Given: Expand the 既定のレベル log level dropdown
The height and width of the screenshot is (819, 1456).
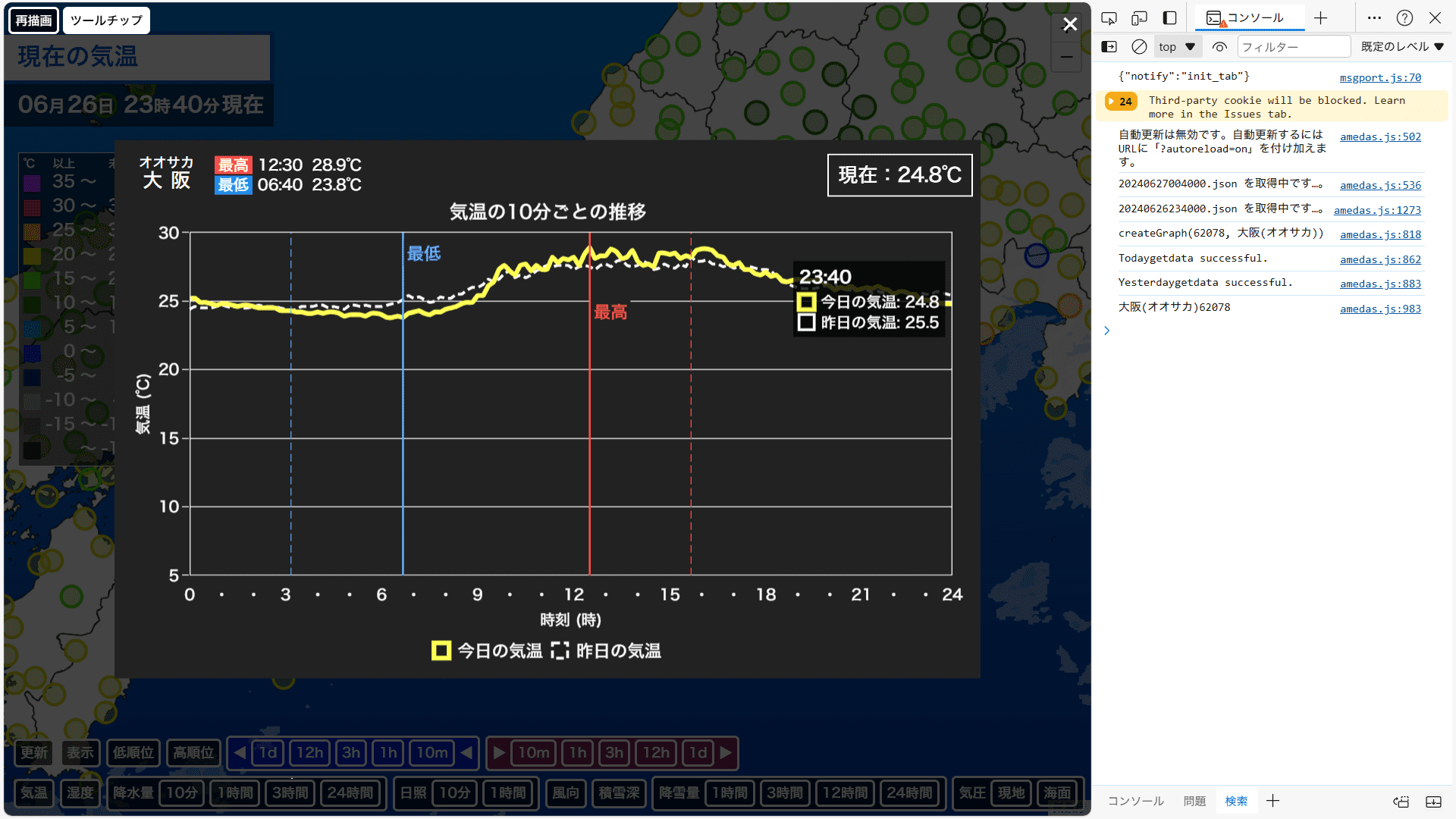Looking at the screenshot, I should pyautogui.click(x=1401, y=47).
